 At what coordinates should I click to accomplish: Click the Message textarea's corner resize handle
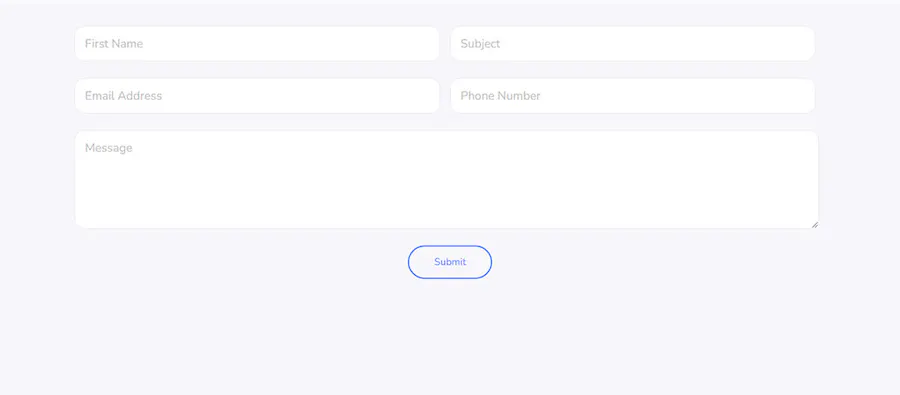(814, 224)
